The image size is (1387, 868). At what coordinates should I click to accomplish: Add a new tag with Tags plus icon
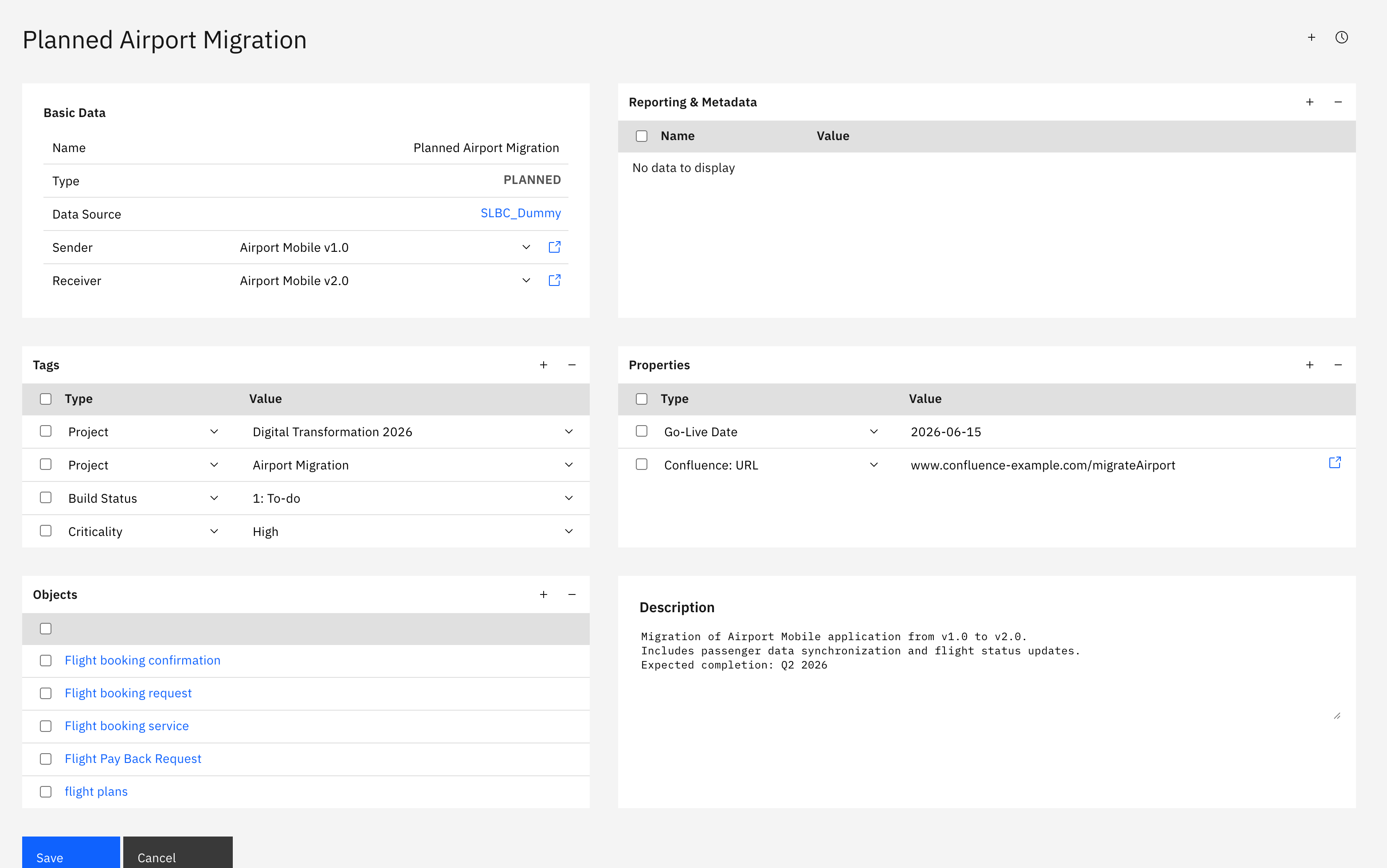(x=543, y=365)
